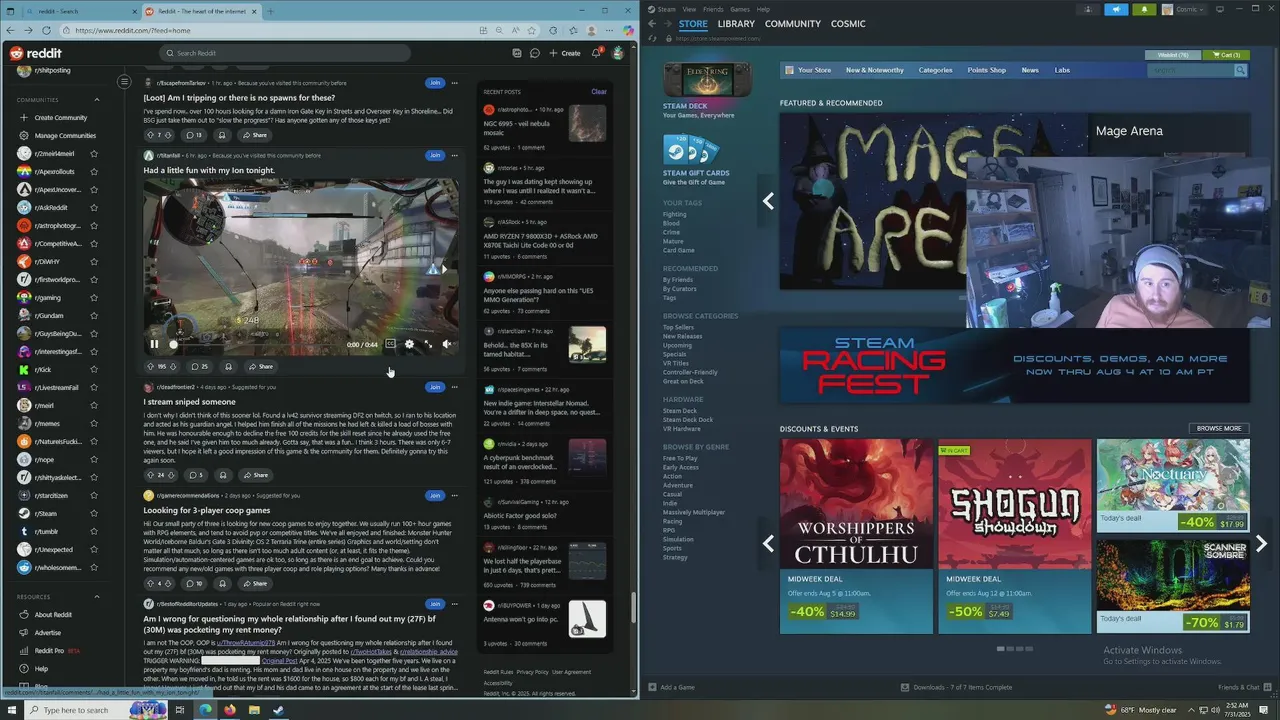The image size is (1280, 720).
Task: Open overflow menu on BestofRedditorUpdates post
Action: (x=454, y=604)
